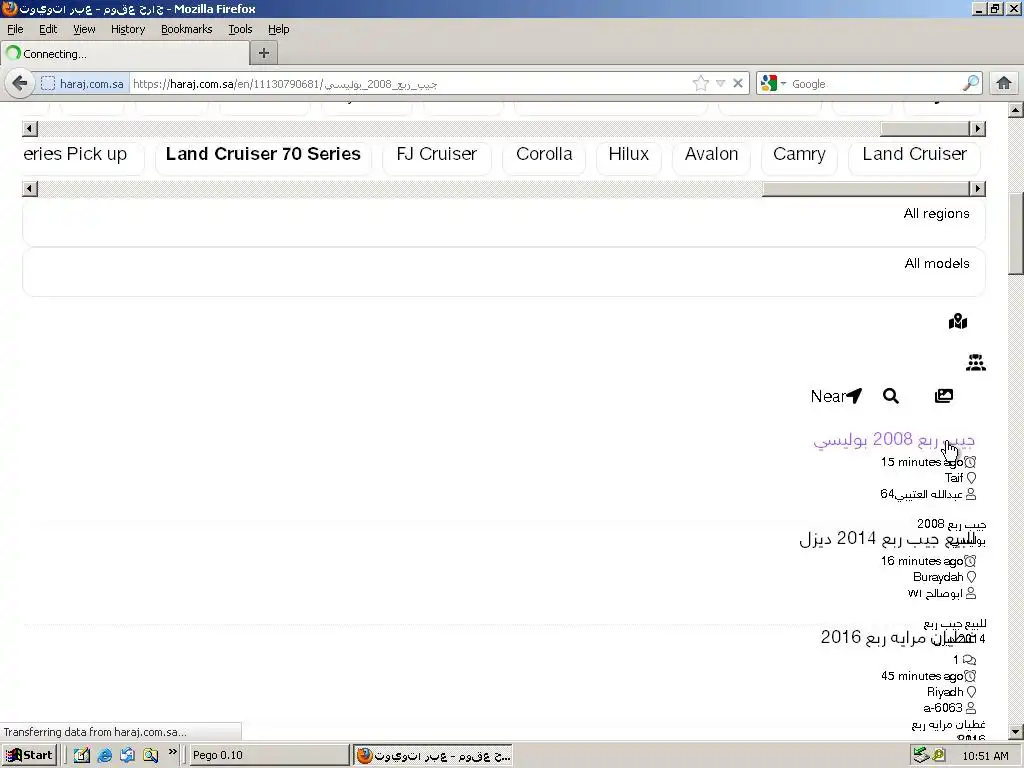Click the models row horizontal scrollbar thumb
Screen dimensions: 1024x768
(866, 189)
